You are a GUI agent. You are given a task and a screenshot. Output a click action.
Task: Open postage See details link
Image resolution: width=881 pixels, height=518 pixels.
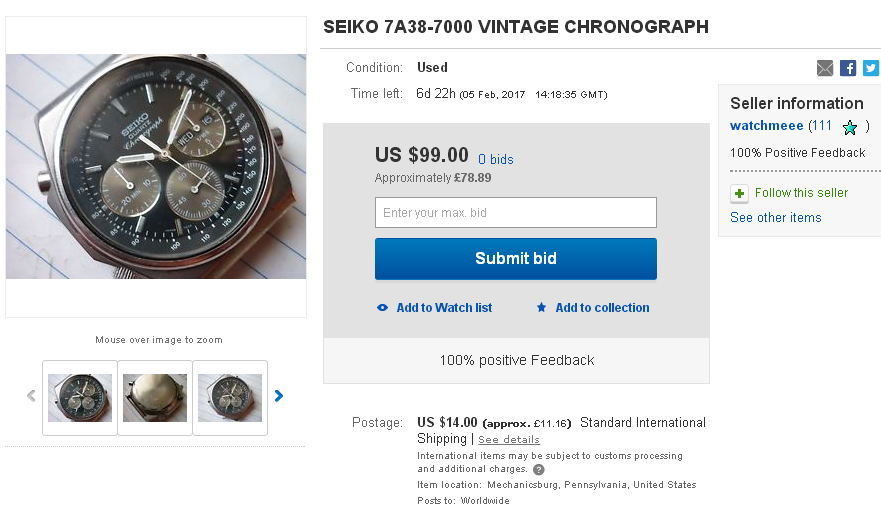(508, 440)
